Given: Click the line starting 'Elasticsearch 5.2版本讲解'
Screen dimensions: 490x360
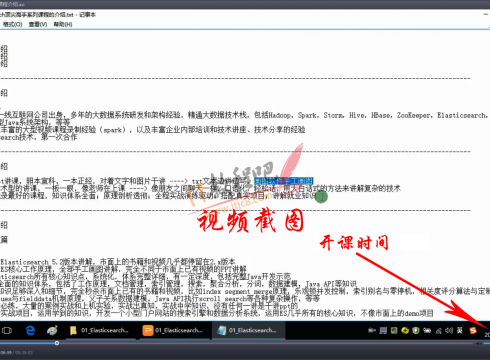Looking at the screenshot, I should pyautogui.click(x=118, y=261).
